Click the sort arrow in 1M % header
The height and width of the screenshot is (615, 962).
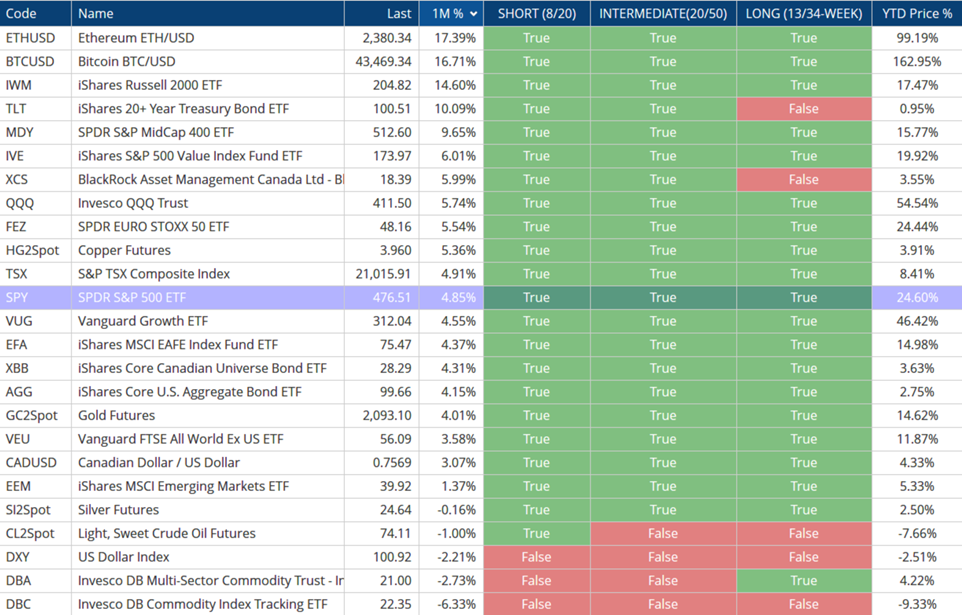click(474, 14)
